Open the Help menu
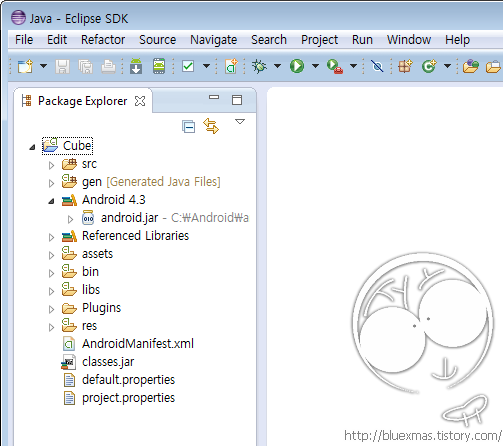Screen dimensions: 503x446 (x=457, y=40)
